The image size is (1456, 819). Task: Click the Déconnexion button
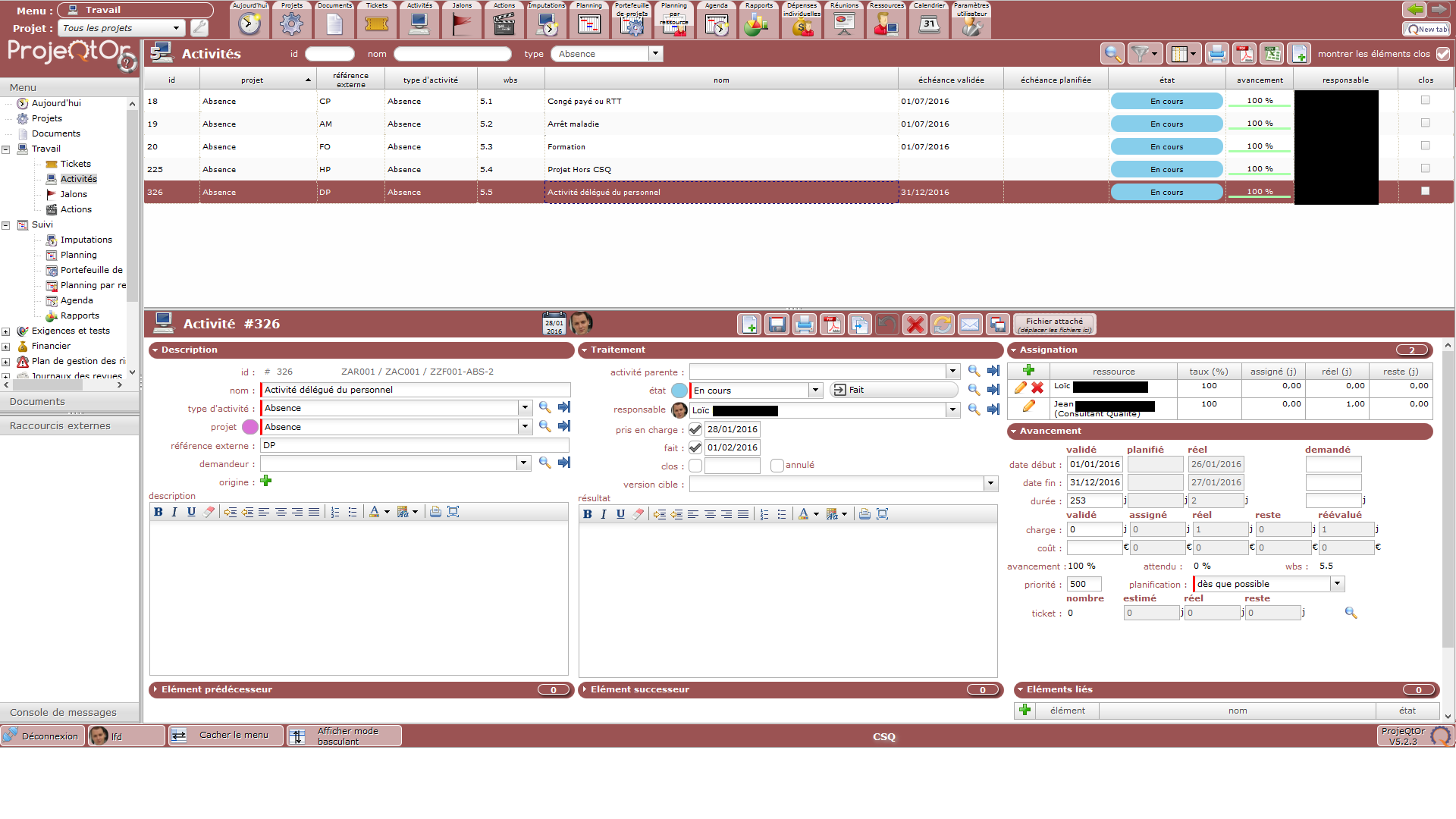click(42, 736)
